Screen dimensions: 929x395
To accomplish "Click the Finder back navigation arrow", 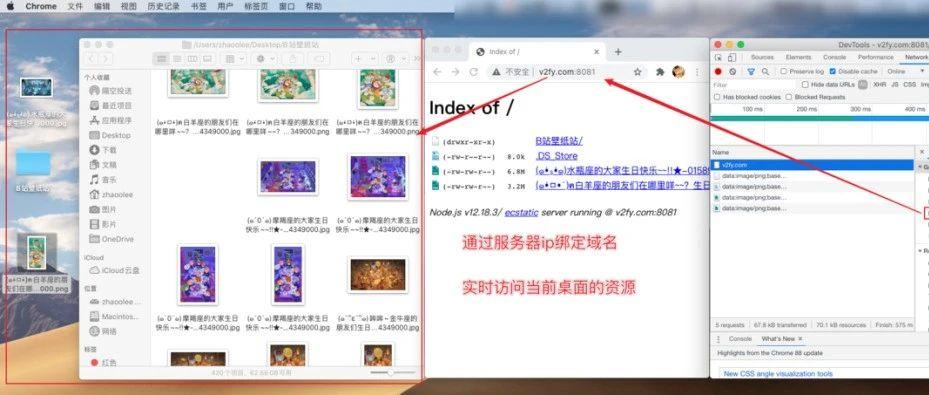I will pyautogui.click(x=91, y=59).
